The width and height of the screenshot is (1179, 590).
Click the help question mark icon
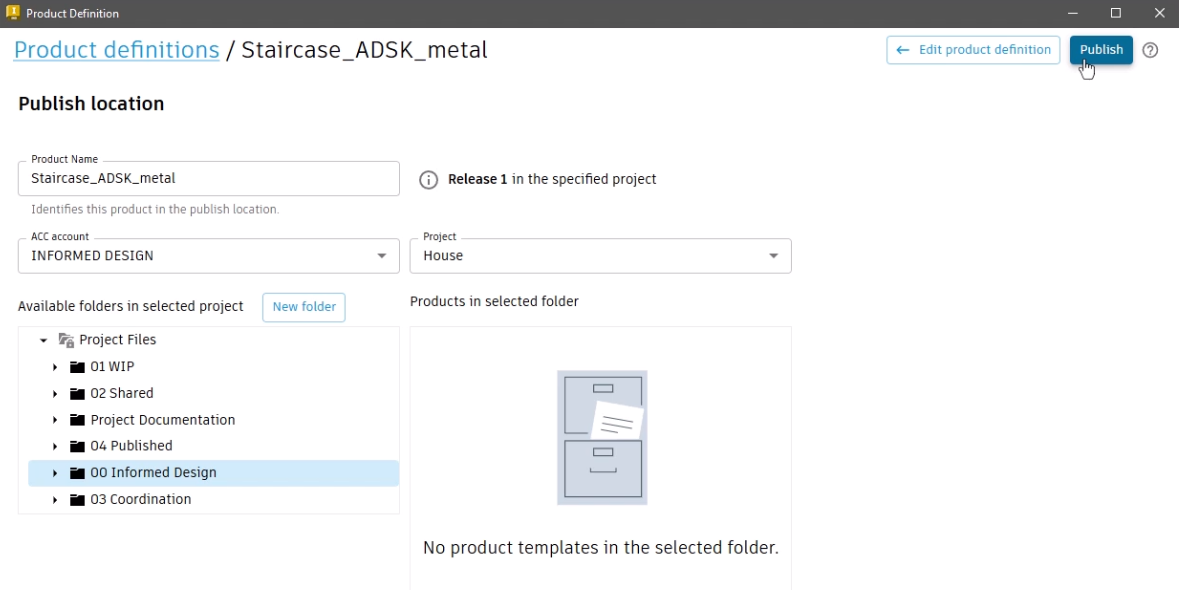pyautogui.click(x=1150, y=50)
